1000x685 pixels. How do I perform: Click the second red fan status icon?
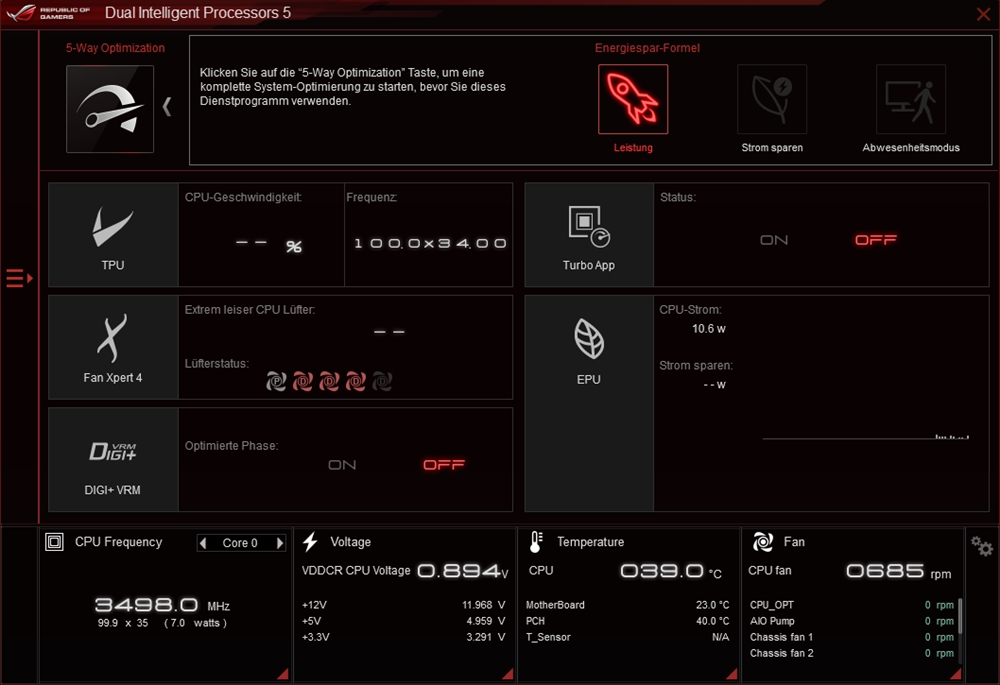302,381
